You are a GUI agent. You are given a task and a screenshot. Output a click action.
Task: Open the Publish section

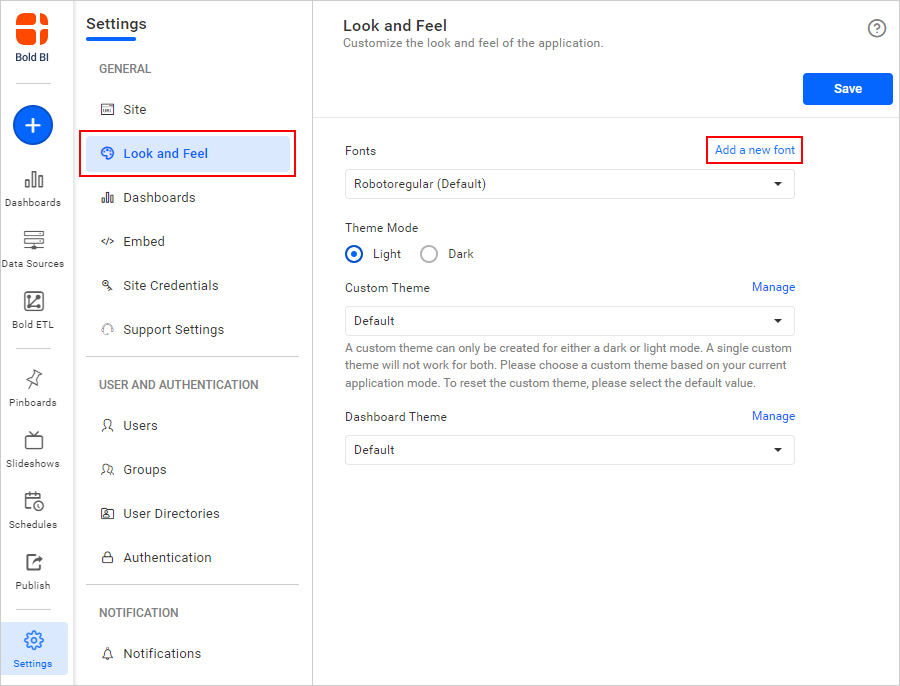point(33,572)
